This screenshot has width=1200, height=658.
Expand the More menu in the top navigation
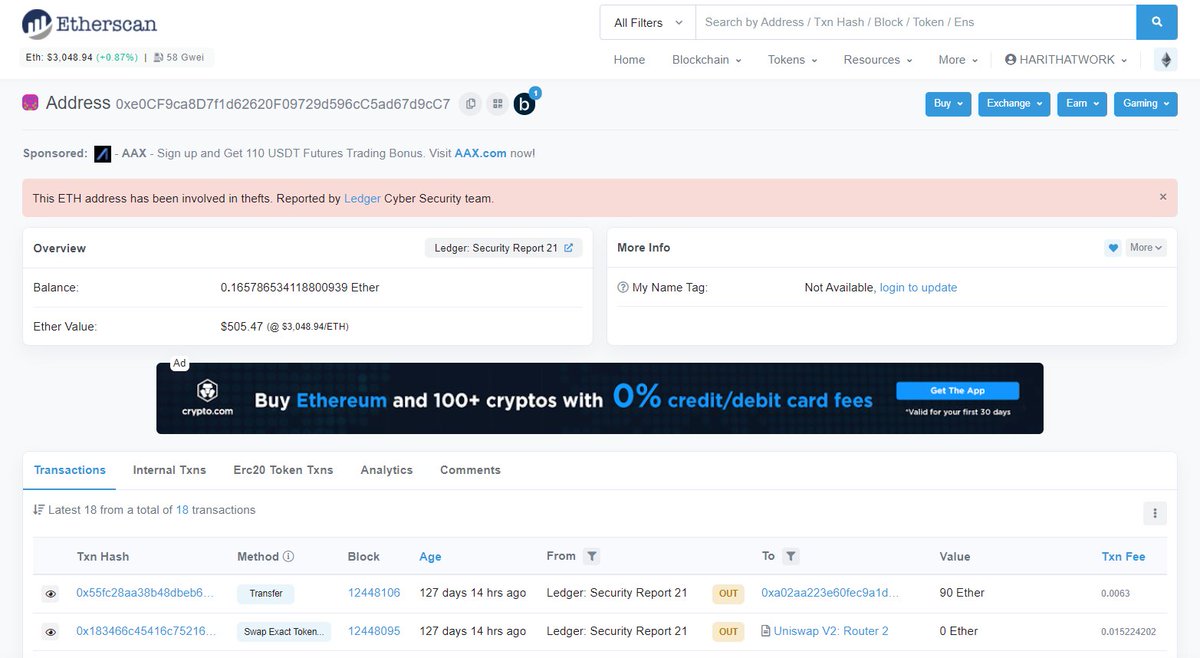click(x=957, y=60)
